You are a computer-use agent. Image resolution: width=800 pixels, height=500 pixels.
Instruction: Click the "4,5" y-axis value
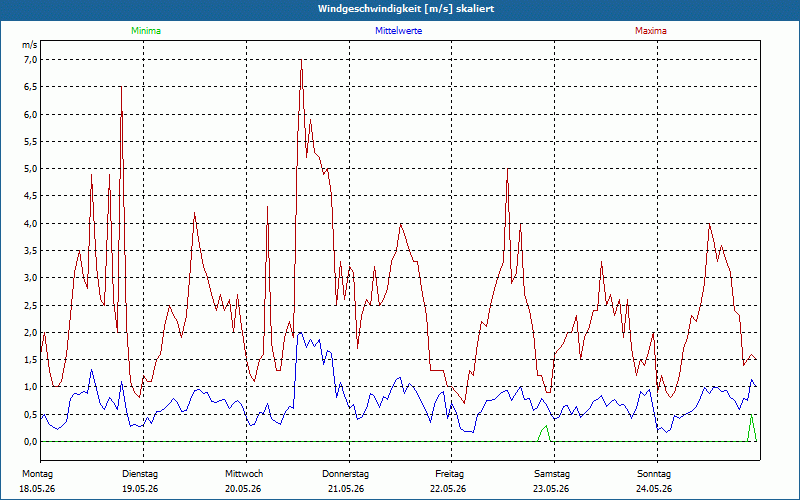pos(31,196)
